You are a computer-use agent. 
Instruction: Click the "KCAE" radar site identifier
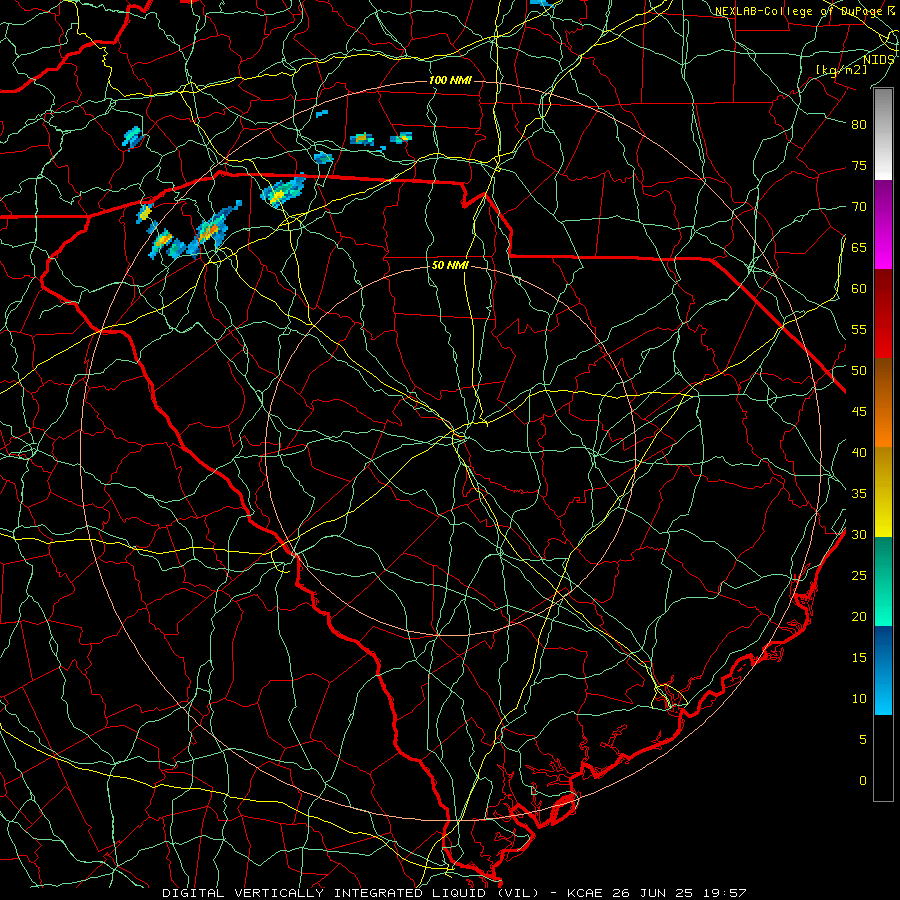[584, 893]
